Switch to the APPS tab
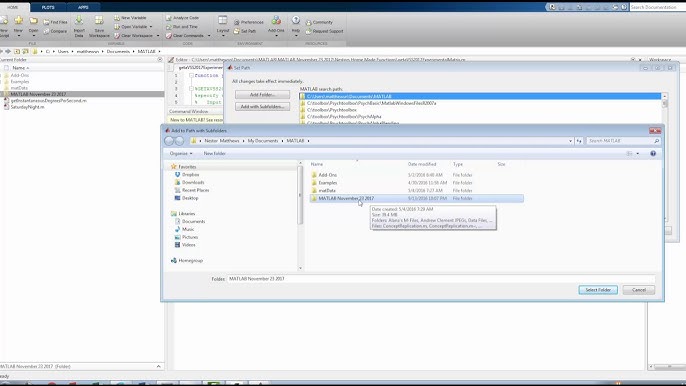The width and height of the screenshot is (686, 386). click(83, 7)
